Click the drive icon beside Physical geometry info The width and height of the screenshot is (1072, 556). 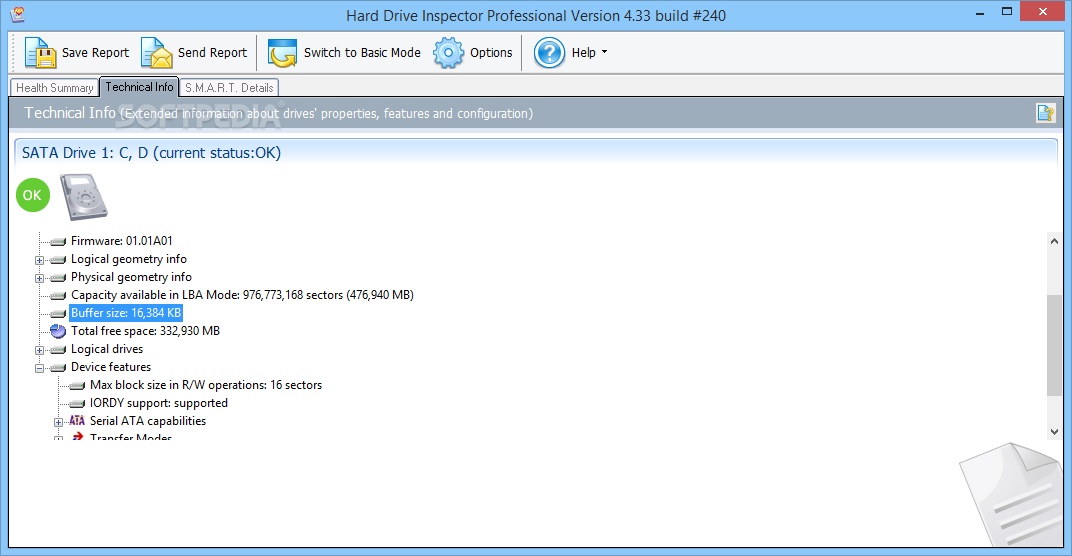pyautogui.click(x=59, y=278)
